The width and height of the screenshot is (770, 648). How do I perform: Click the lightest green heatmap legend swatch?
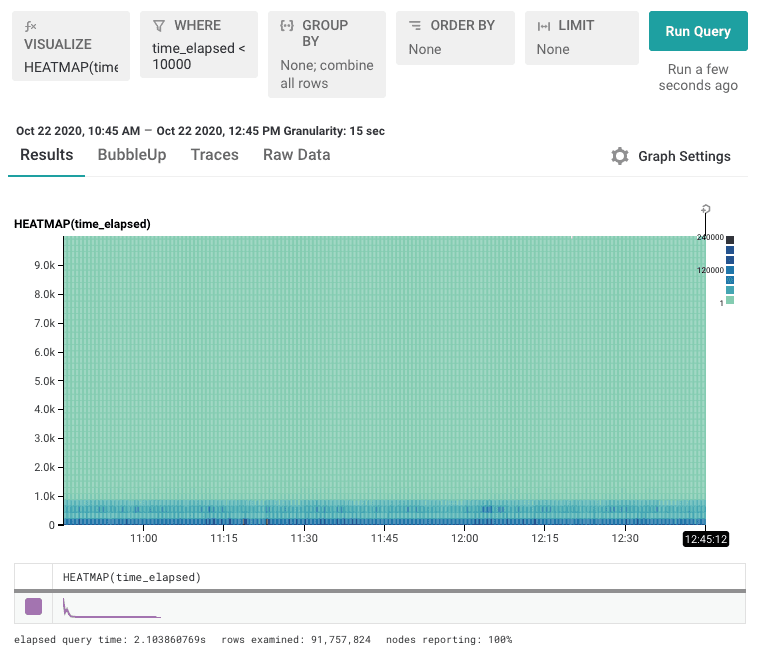click(x=730, y=300)
